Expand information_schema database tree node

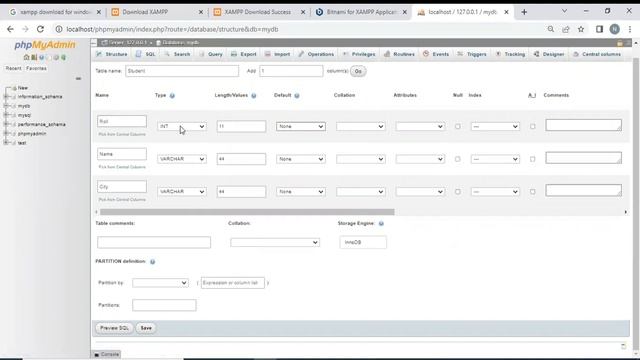point(6,97)
